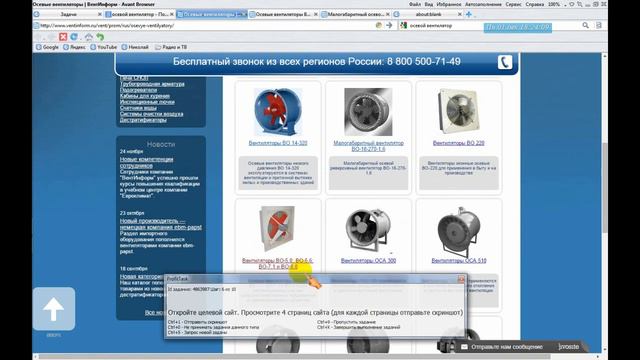Open the 'Трубопроводная арматура' sidebar link
This screenshot has width=640, height=360.
point(152,84)
